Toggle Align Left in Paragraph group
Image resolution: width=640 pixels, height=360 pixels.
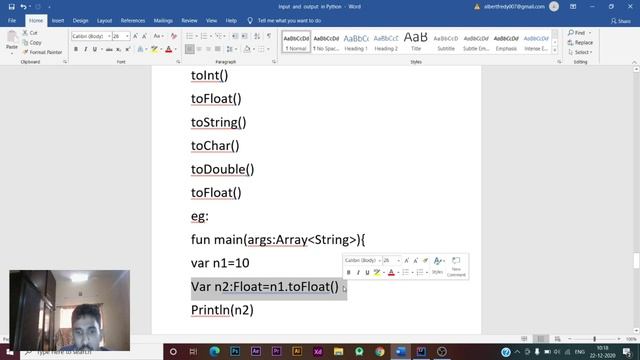point(189,49)
